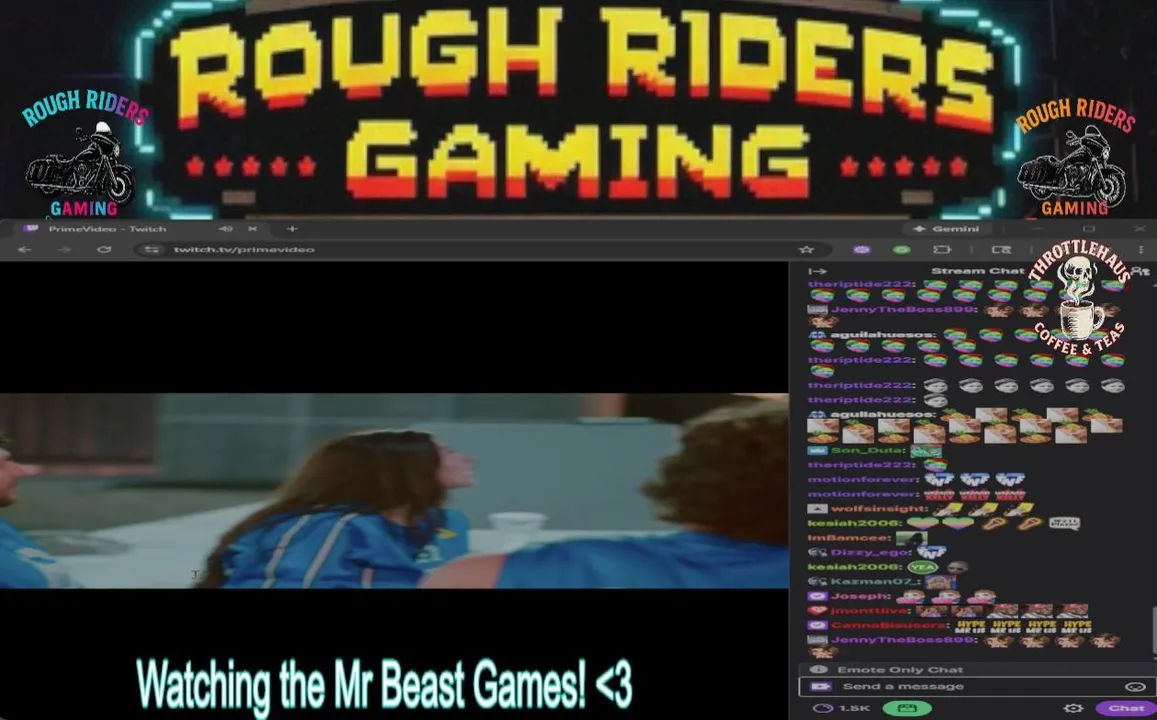
Task: Click username Kazman07_ in chat
Action: pos(874,581)
